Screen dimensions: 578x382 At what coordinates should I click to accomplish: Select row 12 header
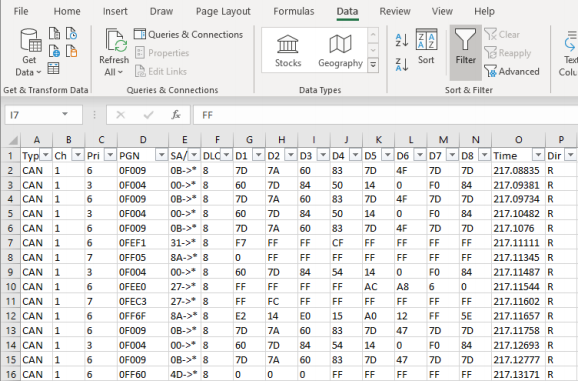pyautogui.click(x=10, y=316)
